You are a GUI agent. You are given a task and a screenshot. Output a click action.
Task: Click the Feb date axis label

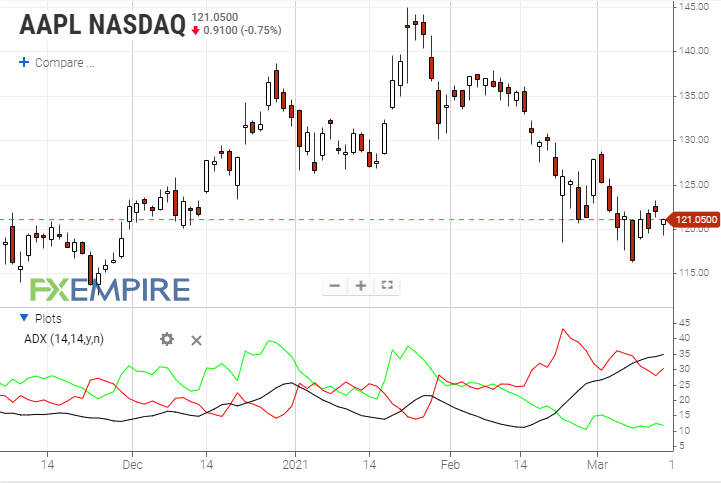[450, 465]
